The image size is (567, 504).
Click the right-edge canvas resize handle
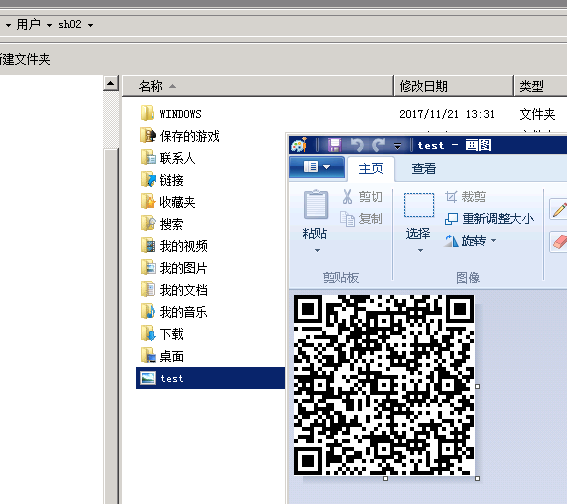(x=477, y=386)
